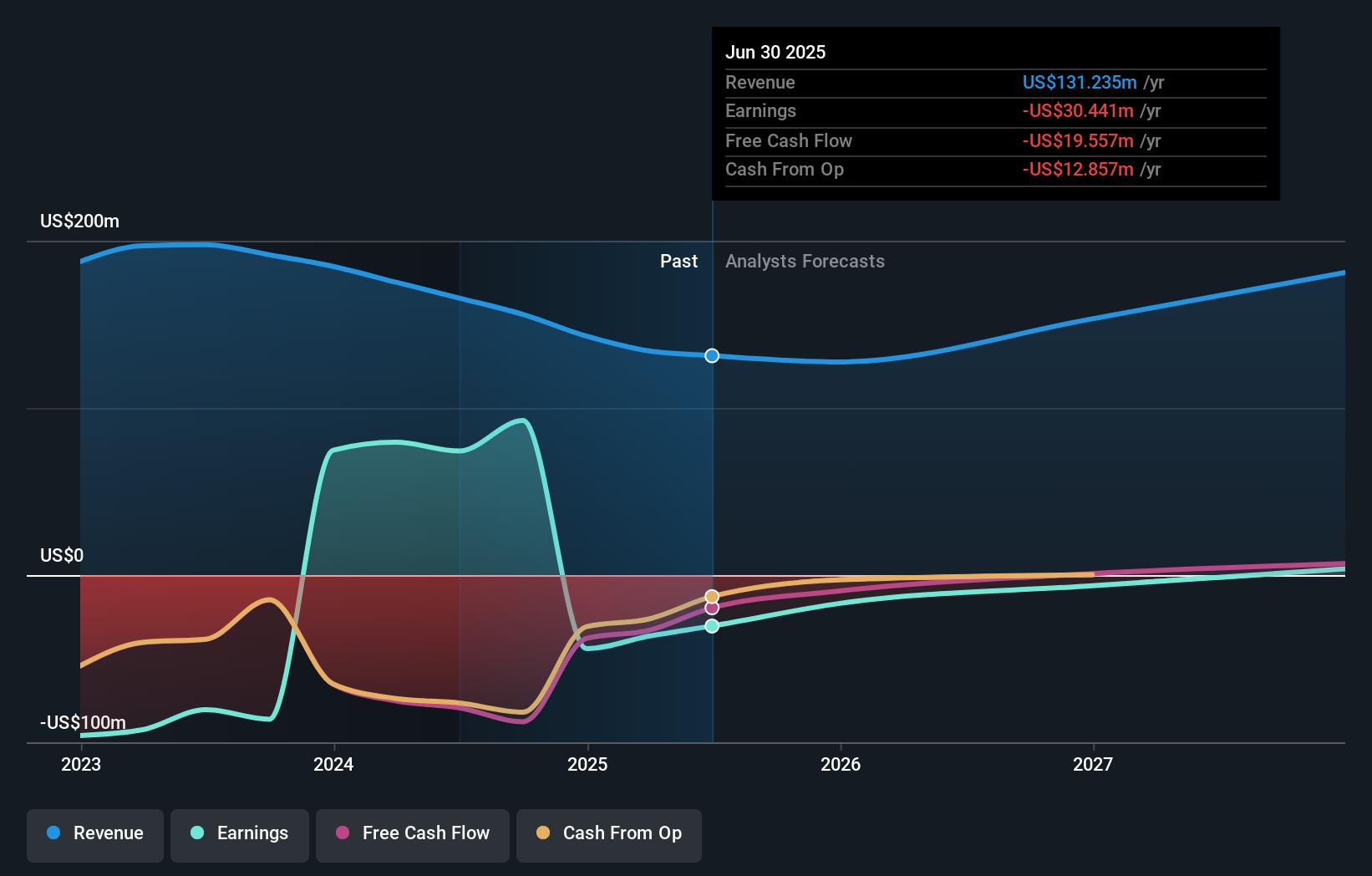The height and width of the screenshot is (876, 1372).
Task: Toggle the Earnings legend button
Action: (x=240, y=834)
